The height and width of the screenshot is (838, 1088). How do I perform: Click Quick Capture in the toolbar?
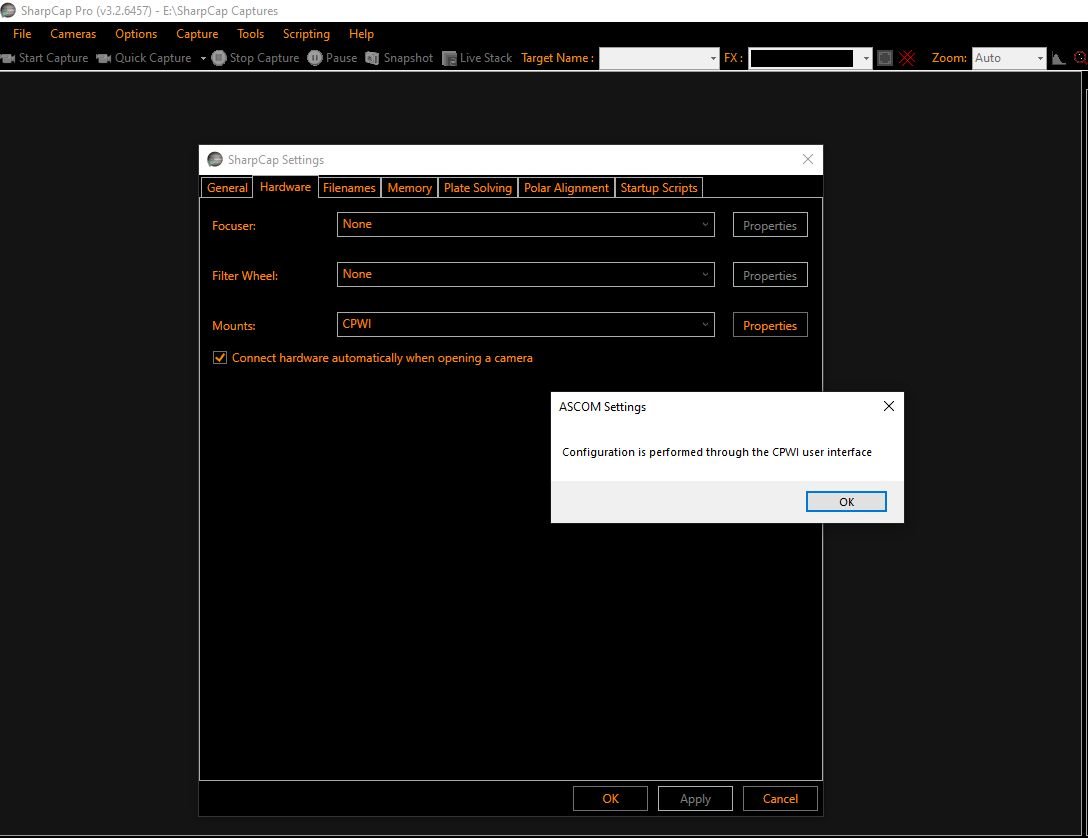pyautogui.click(x=144, y=58)
